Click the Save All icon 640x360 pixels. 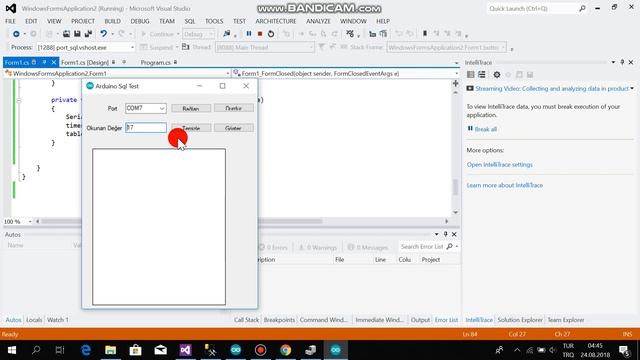click(88, 34)
